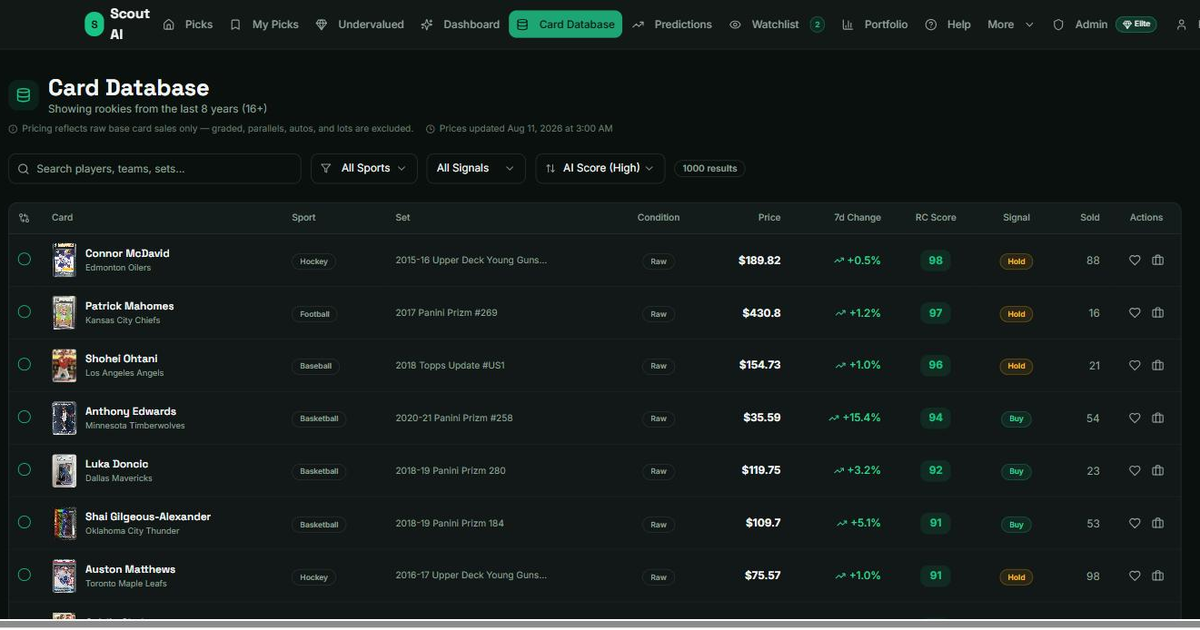
Task: Open the Card Database tab
Action: point(565,24)
